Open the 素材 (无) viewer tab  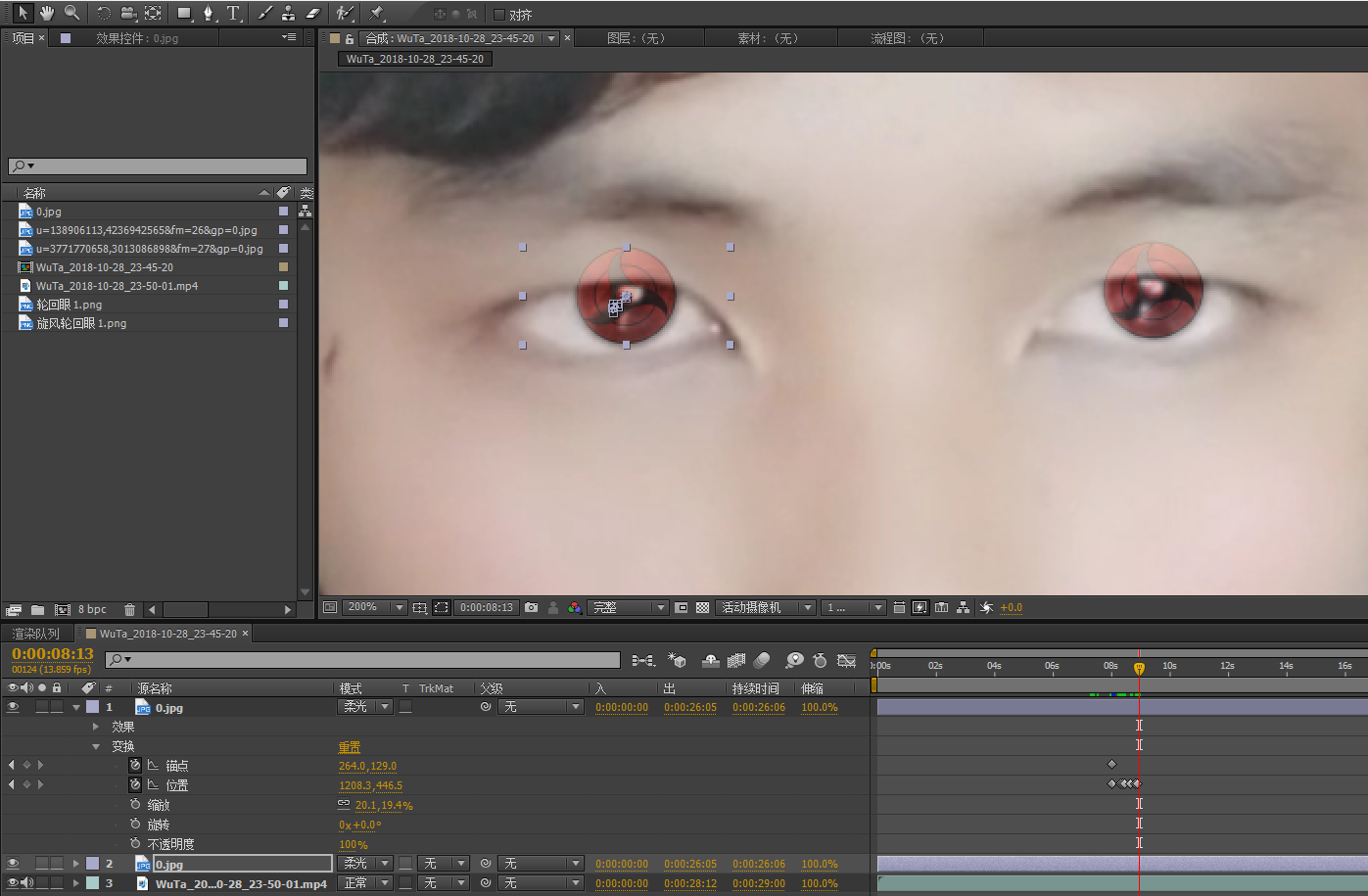[x=769, y=38]
